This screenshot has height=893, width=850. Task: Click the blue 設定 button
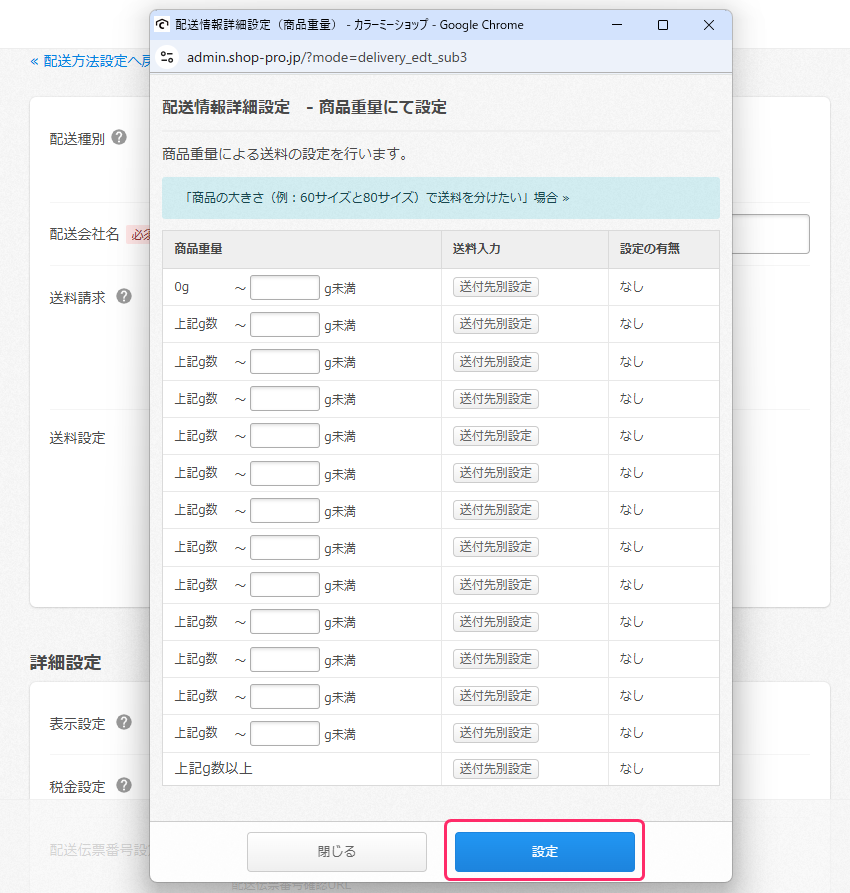click(x=544, y=852)
